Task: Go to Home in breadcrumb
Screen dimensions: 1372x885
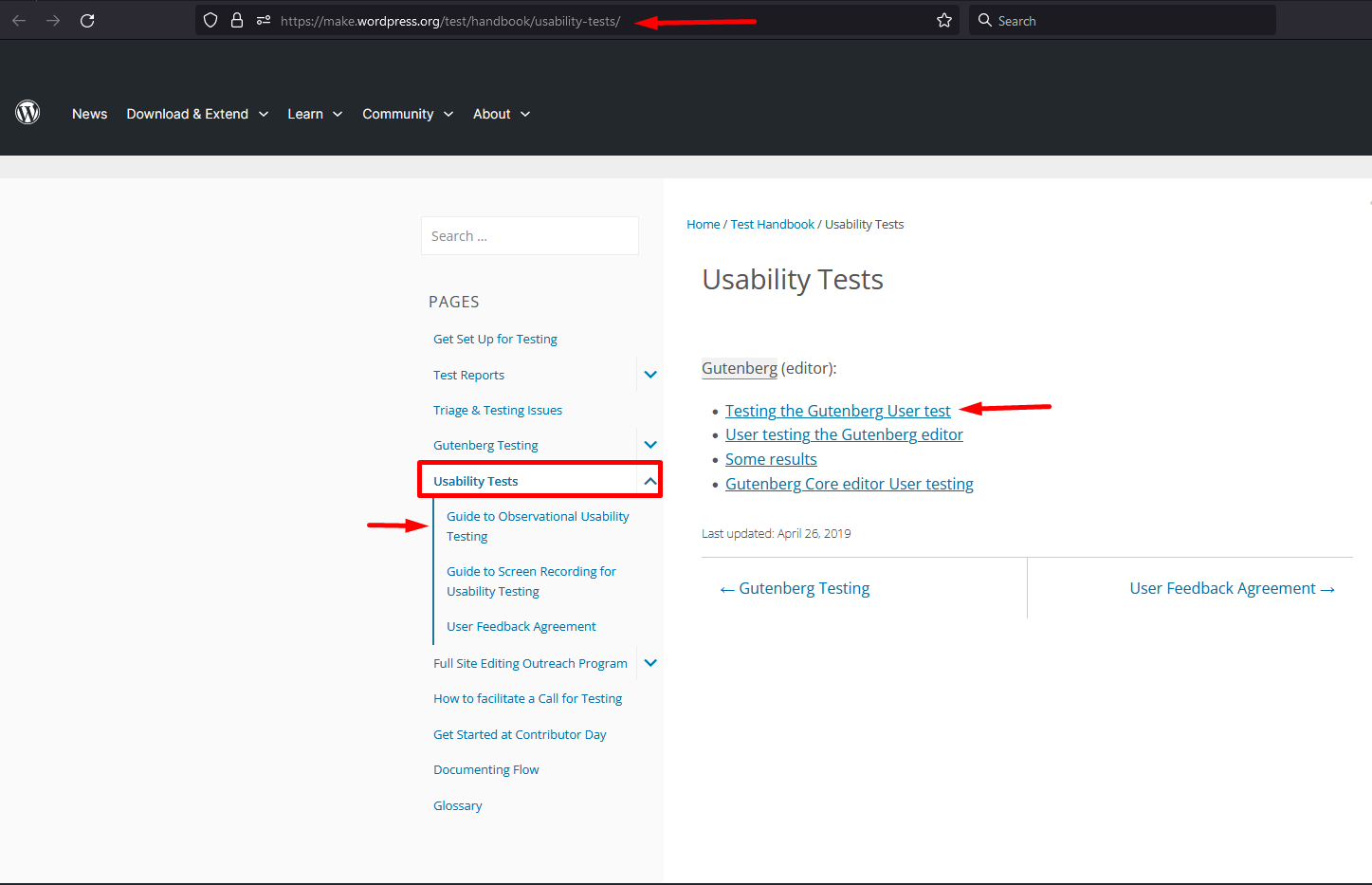Action: pyautogui.click(x=704, y=224)
